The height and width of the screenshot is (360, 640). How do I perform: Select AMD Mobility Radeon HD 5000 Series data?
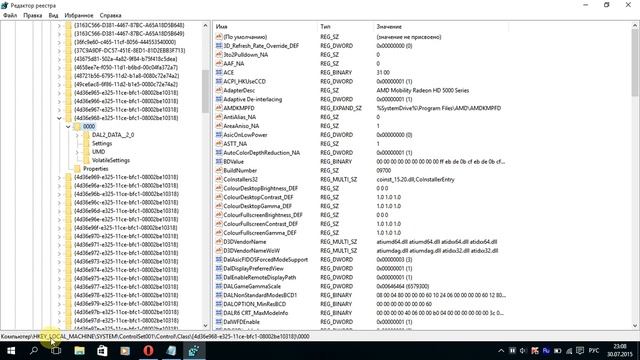tap(422, 90)
